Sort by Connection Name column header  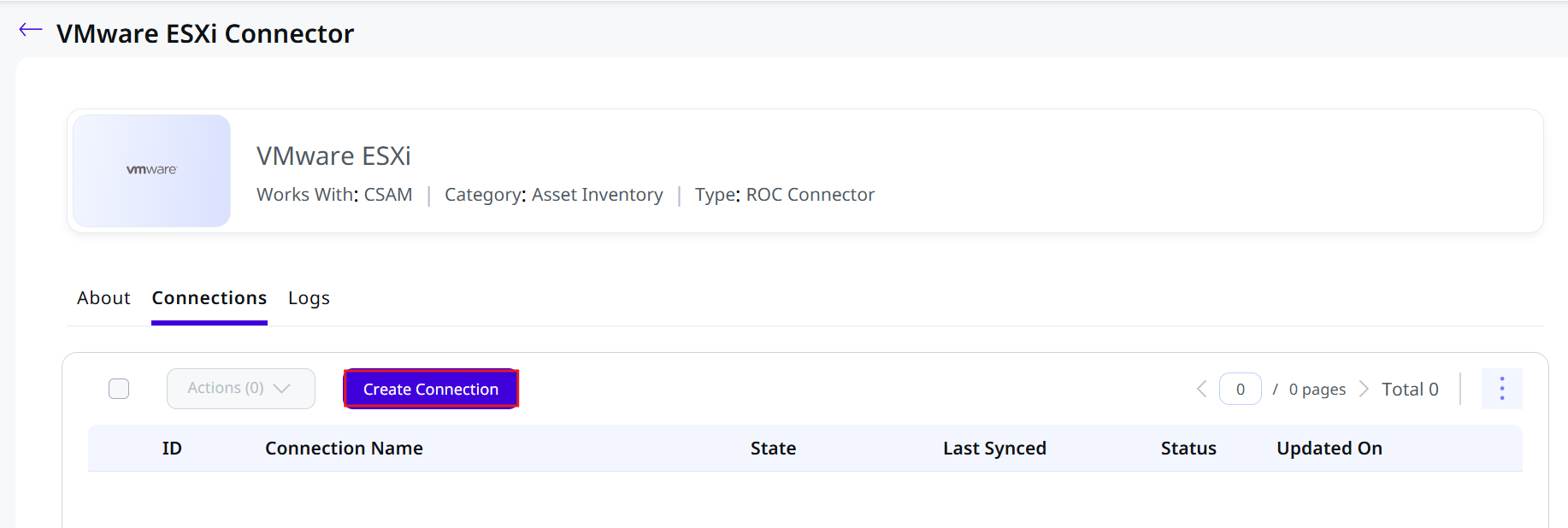pyautogui.click(x=344, y=449)
